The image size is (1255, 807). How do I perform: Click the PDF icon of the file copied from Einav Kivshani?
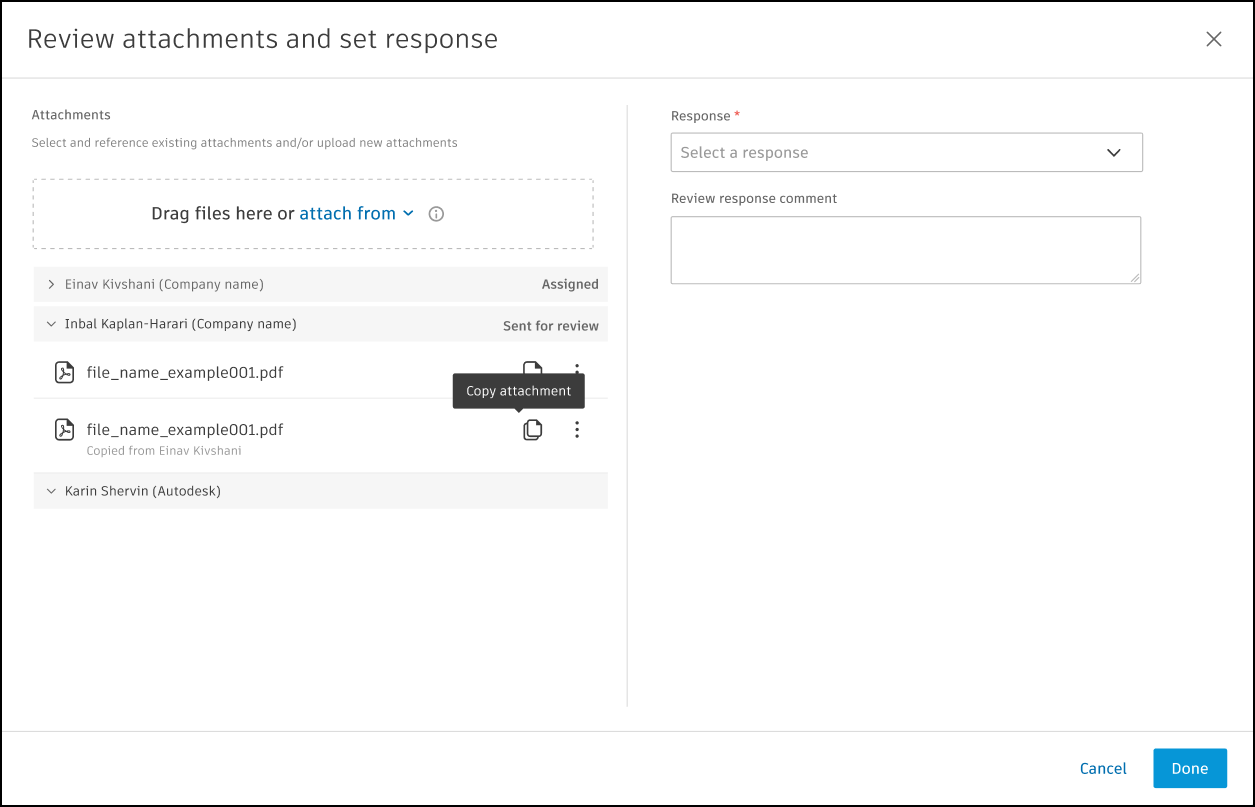64,430
